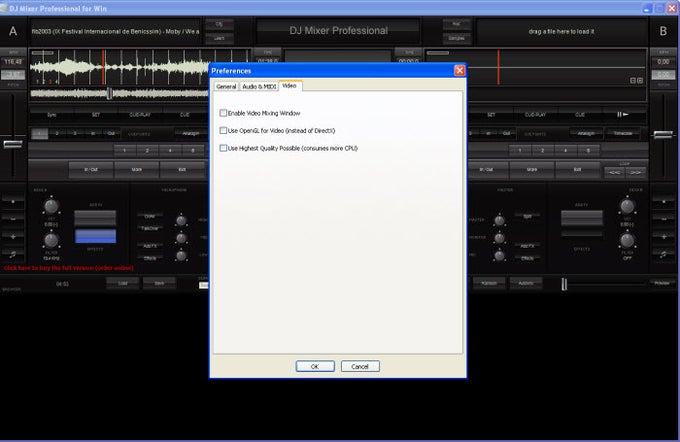The width and height of the screenshot is (680, 442).
Task: Click deck A grey button above blue effect
Action: [95, 218]
